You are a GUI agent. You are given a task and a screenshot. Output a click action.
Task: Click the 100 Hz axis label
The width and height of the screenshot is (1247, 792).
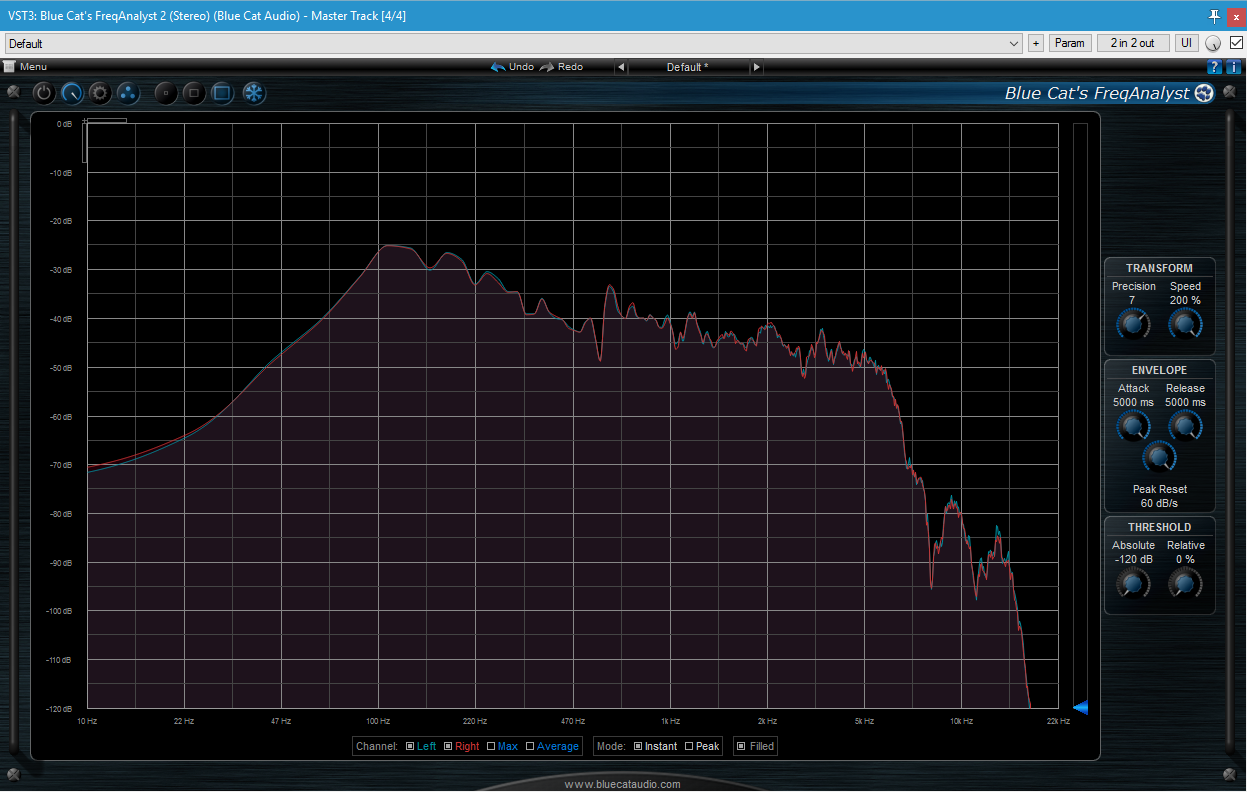(x=378, y=721)
